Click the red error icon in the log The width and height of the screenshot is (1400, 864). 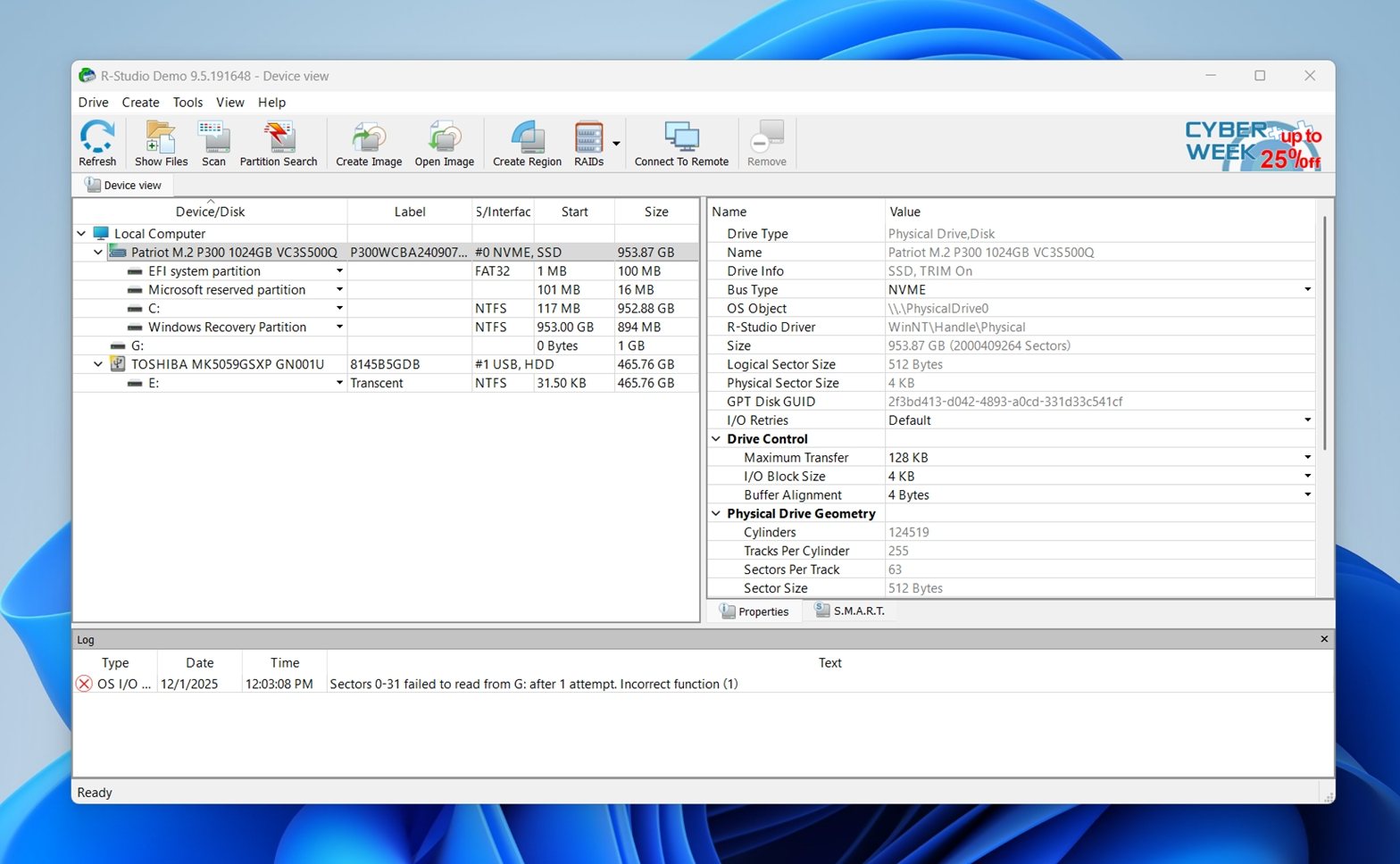pyautogui.click(x=84, y=684)
